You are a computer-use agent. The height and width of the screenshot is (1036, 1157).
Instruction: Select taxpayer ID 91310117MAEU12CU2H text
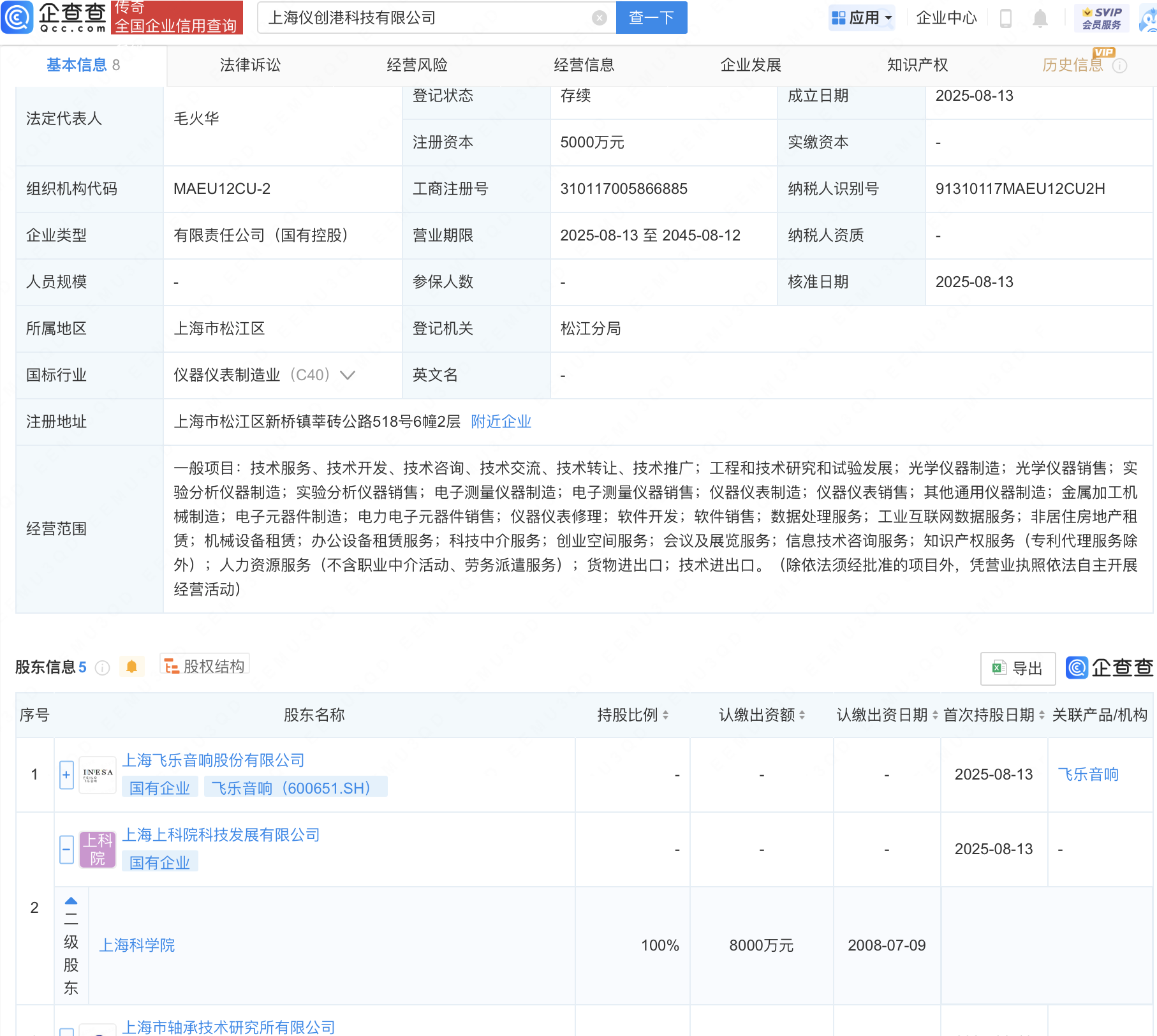point(1020,189)
